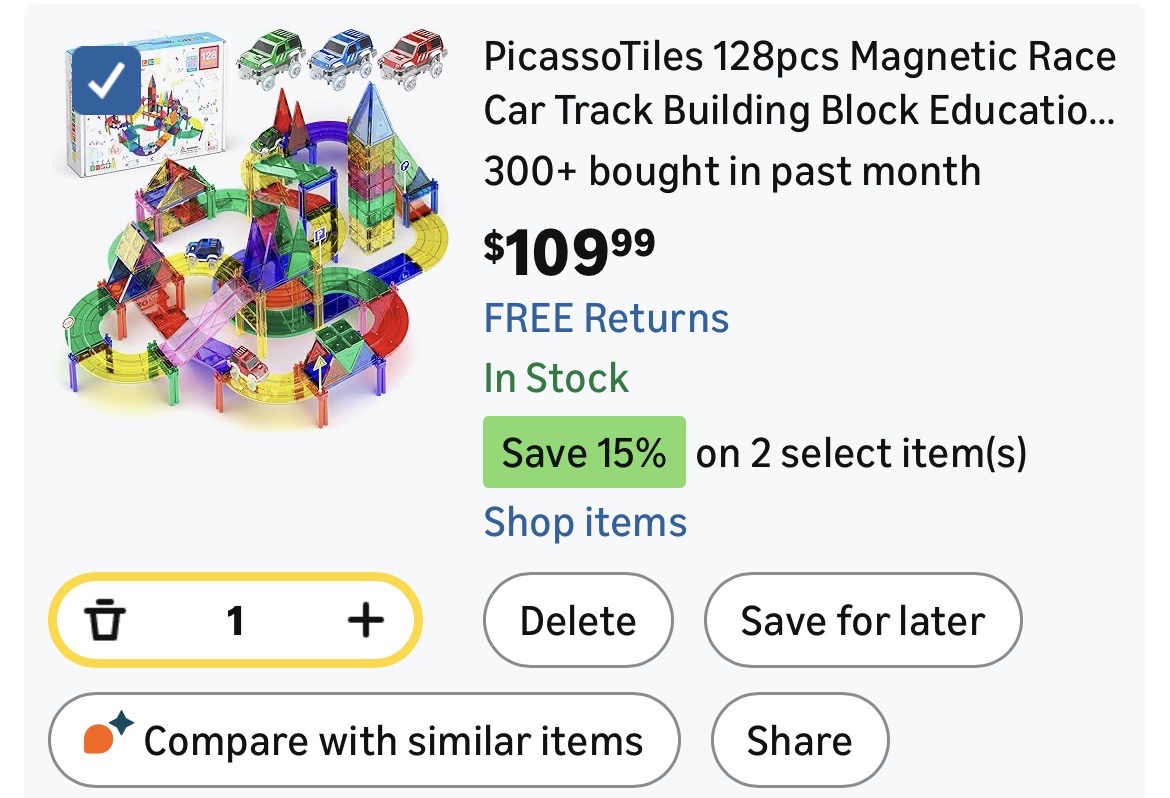Click the 300+ bought in past month text
Screen dimensions: 1170x798
click(x=731, y=172)
